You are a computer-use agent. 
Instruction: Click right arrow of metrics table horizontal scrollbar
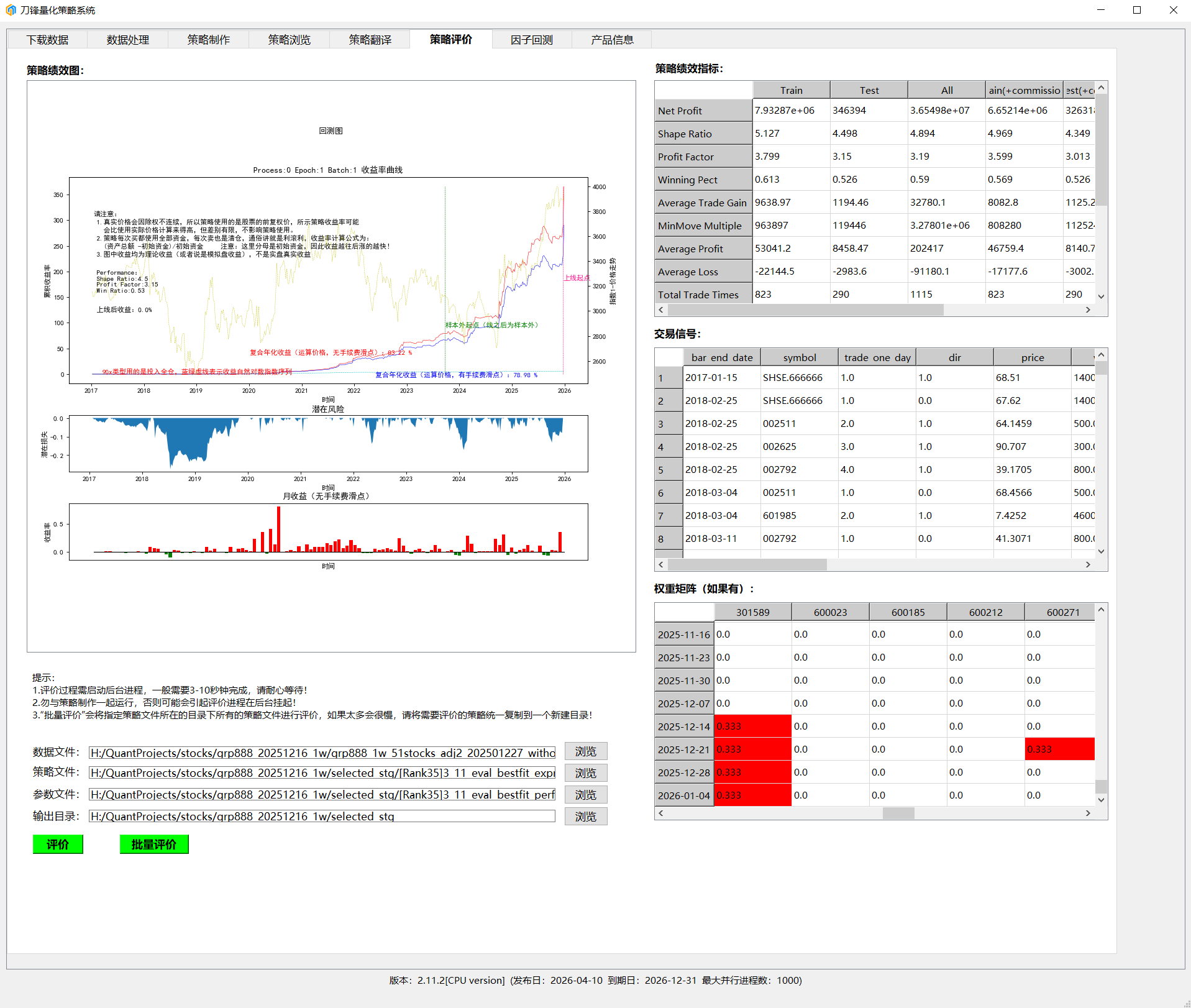pyautogui.click(x=1088, y=309)
